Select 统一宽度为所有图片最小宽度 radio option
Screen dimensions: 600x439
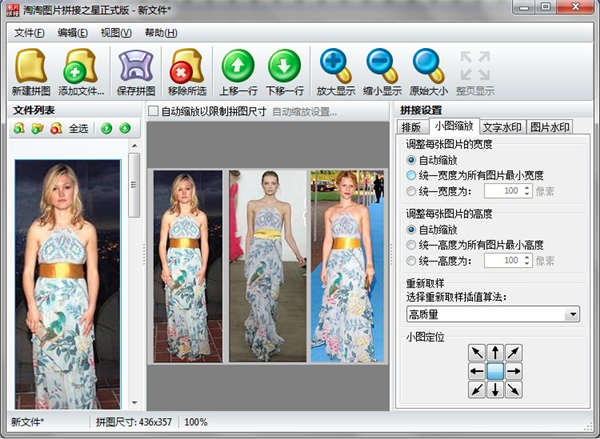(411, 174)
